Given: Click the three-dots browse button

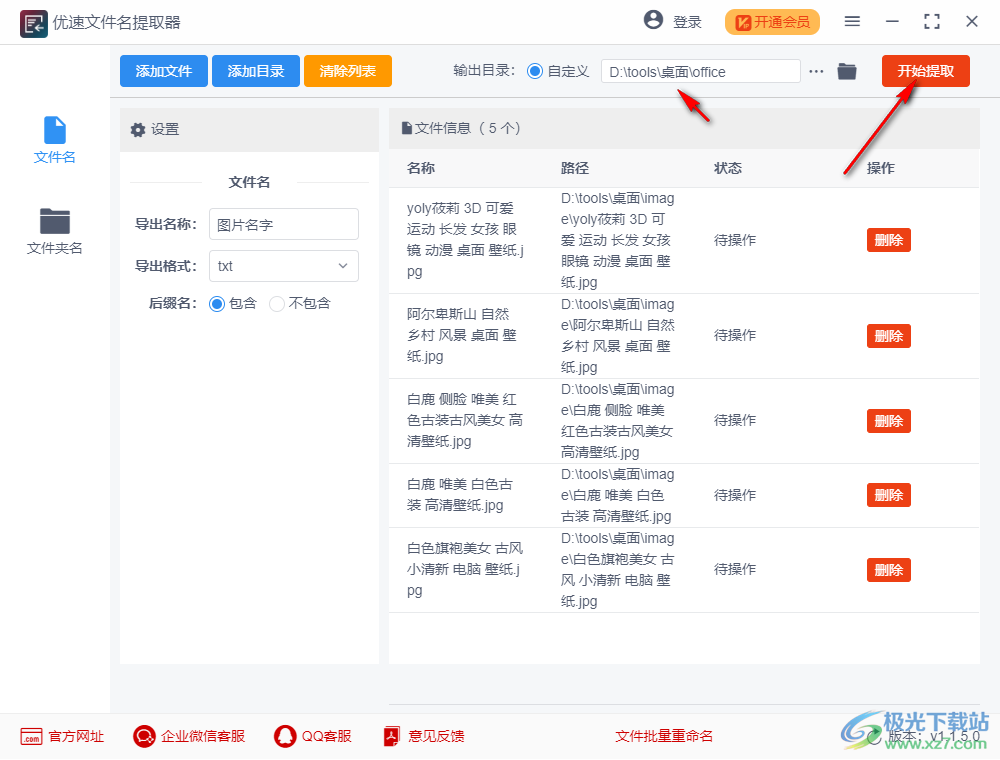Looking at the screenshot, I should click(816, 71).
